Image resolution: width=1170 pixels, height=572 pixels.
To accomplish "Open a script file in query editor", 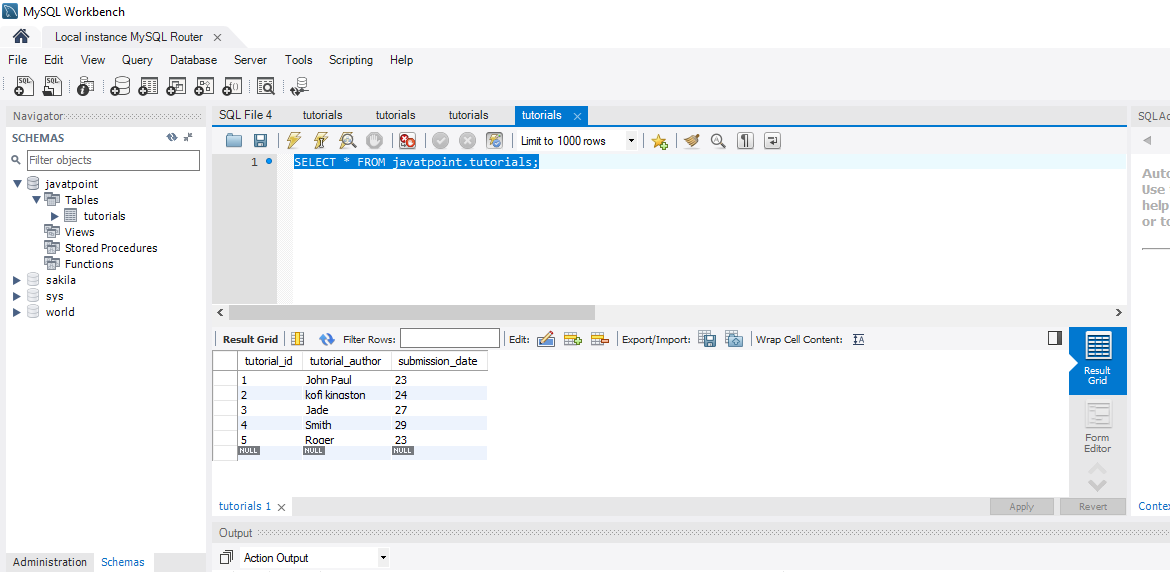I will (234, 140).
